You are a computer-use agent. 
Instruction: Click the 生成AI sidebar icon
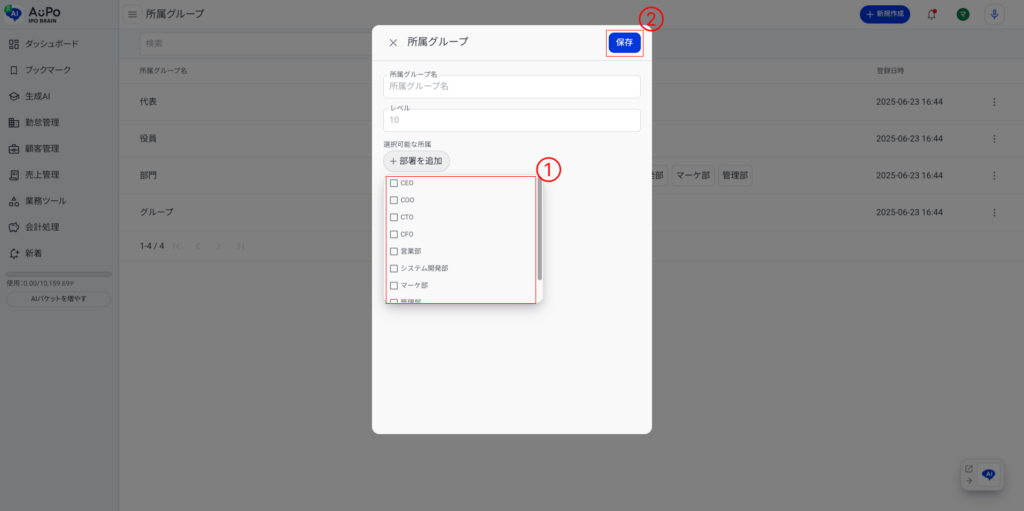point(14,96)
